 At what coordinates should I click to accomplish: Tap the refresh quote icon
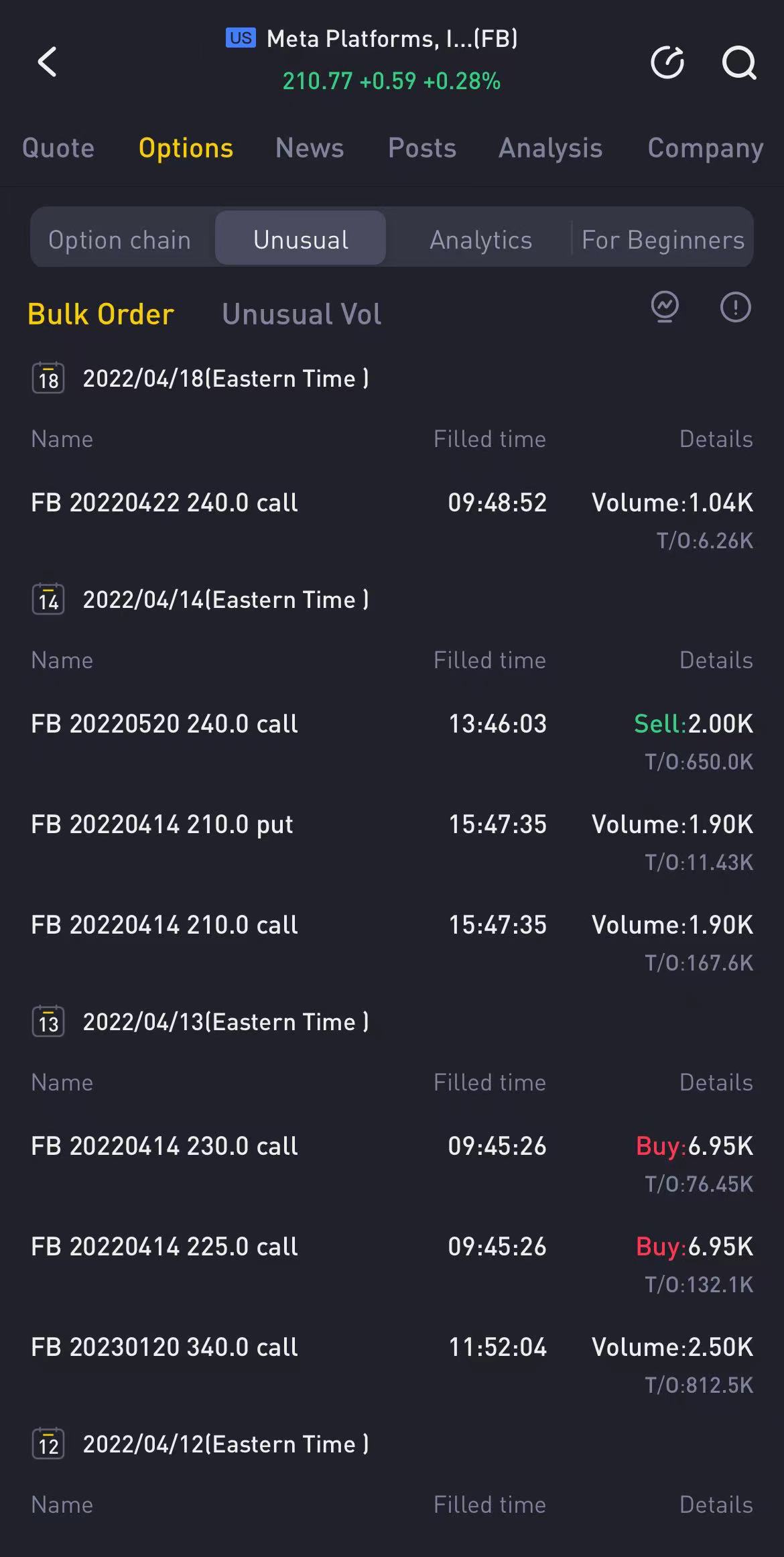[667, 62]
